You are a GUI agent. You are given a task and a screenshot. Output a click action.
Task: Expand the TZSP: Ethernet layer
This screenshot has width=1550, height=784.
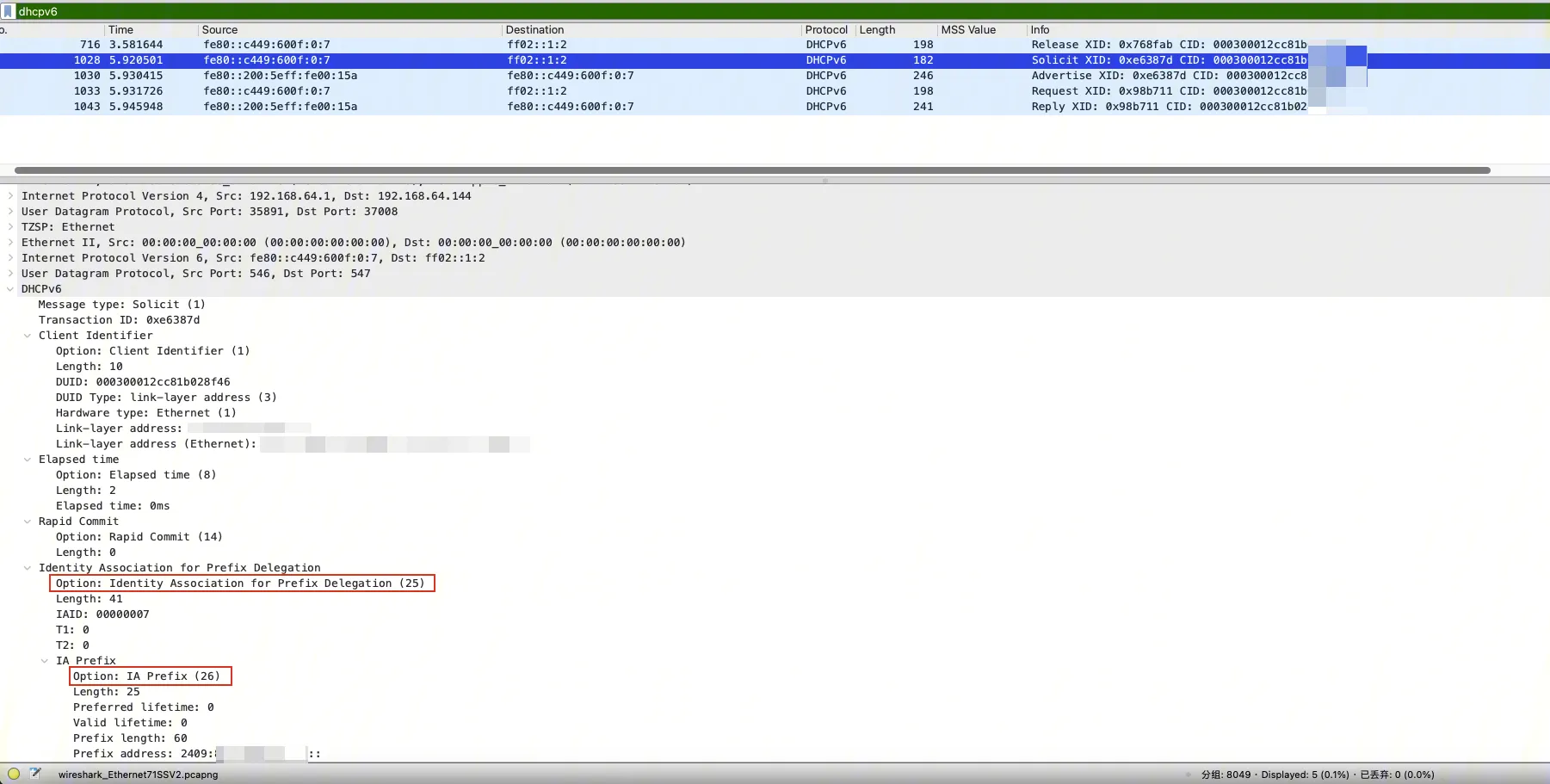tap(10, 227)
